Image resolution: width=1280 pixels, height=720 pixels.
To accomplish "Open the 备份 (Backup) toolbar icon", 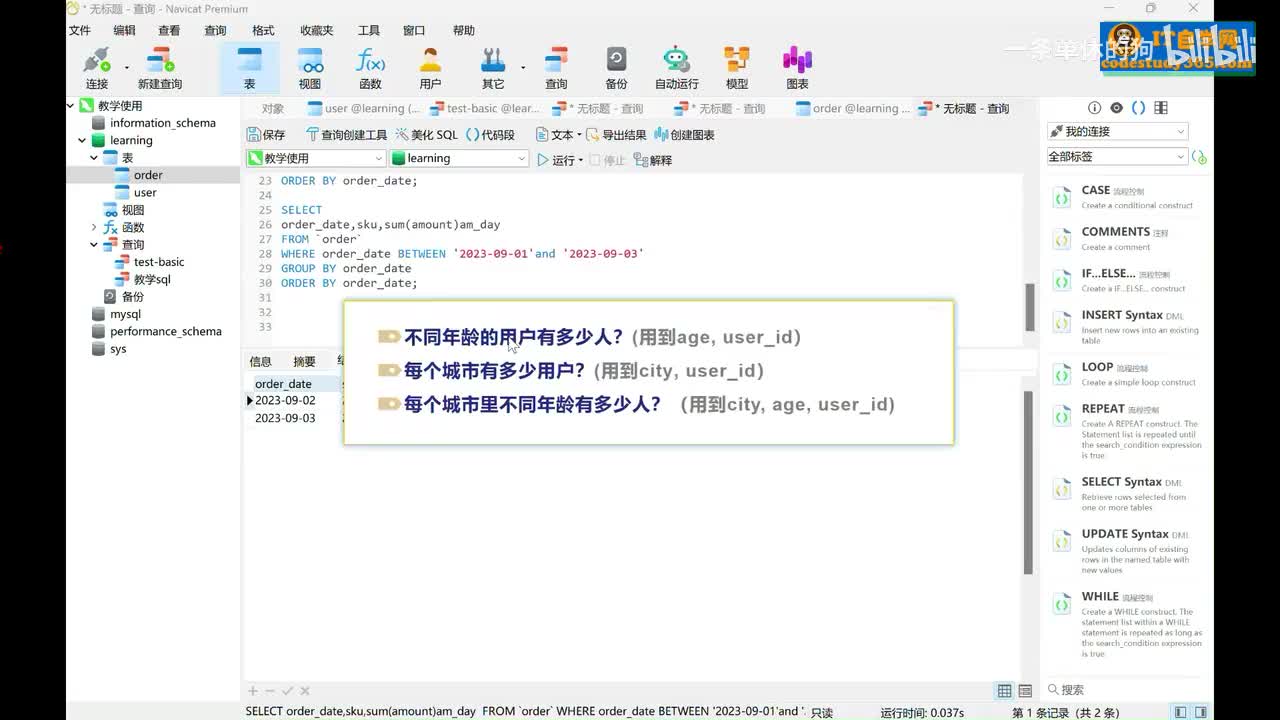I will [616, 68].
